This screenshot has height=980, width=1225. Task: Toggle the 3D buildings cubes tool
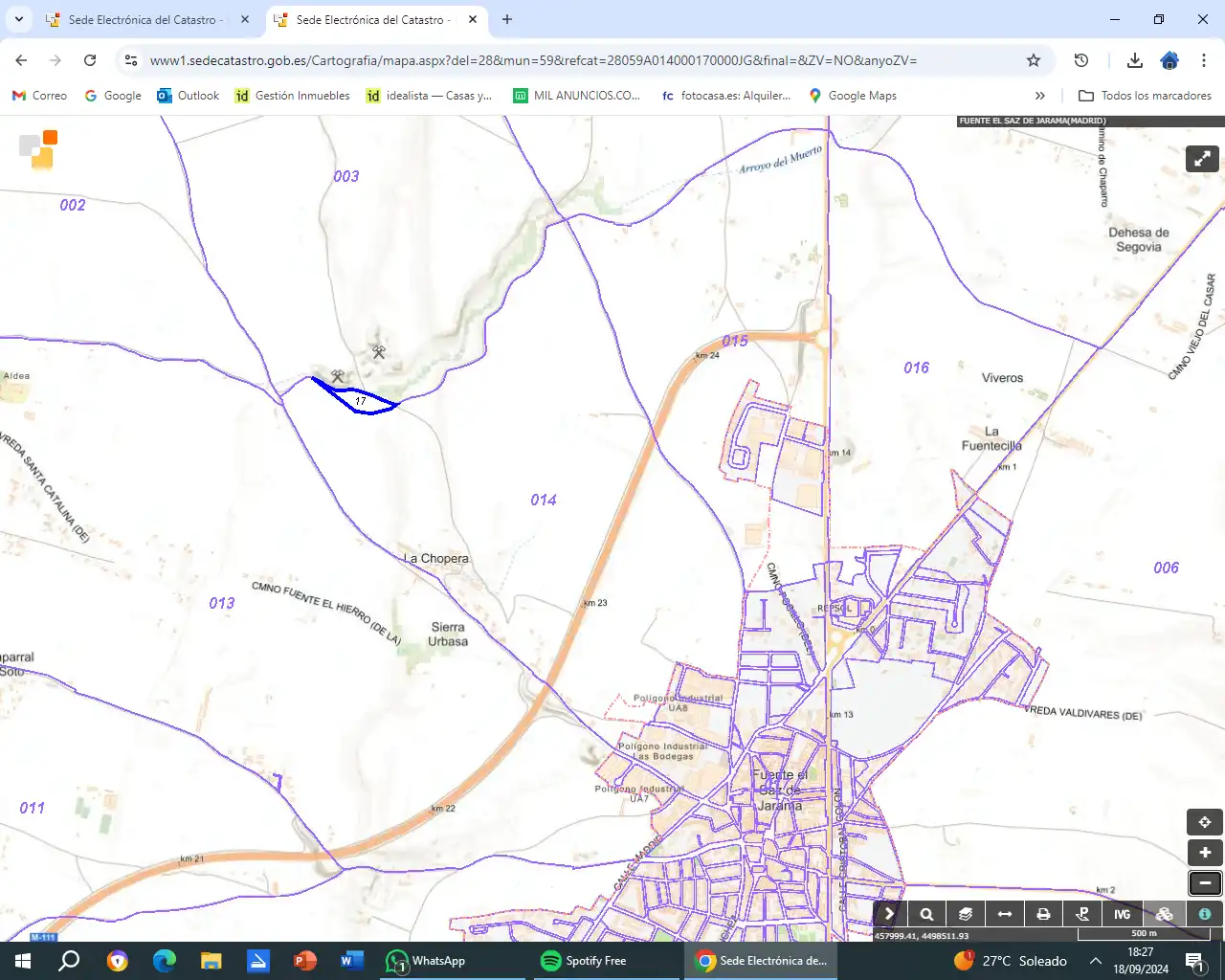[x=1164, y=914]
